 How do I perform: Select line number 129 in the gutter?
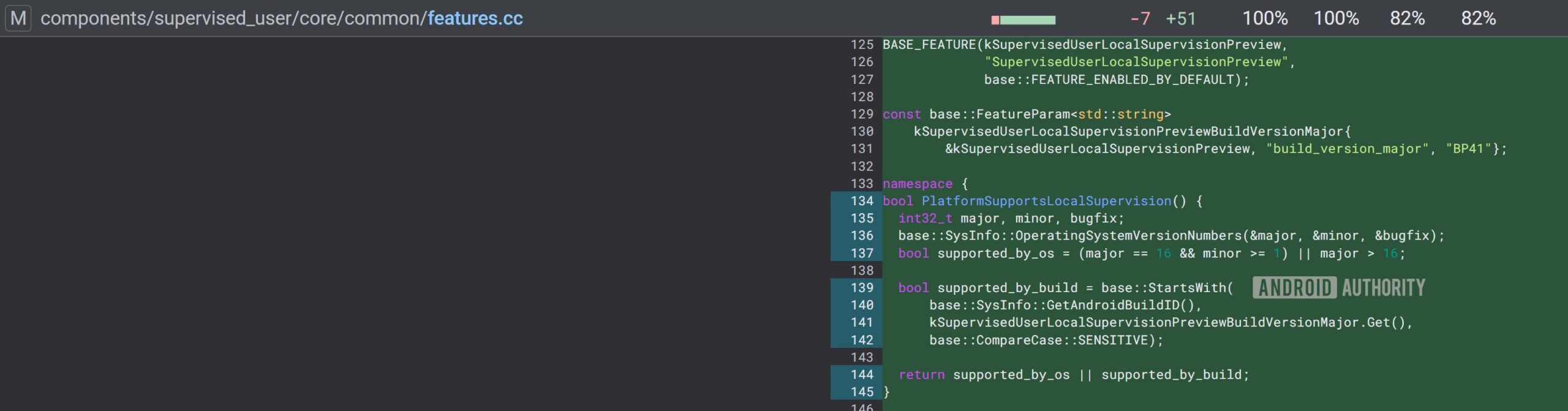pos(862,115)
